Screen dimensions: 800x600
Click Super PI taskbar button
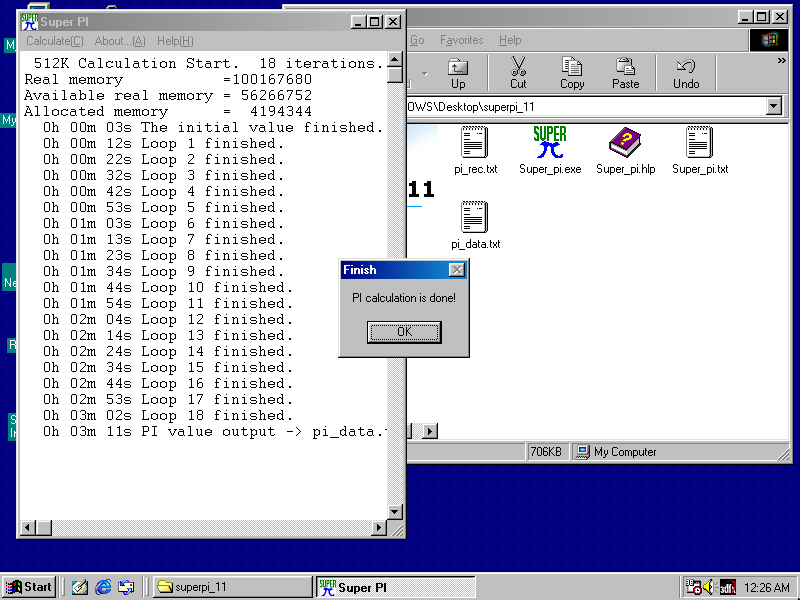click(x=395, y=587)
